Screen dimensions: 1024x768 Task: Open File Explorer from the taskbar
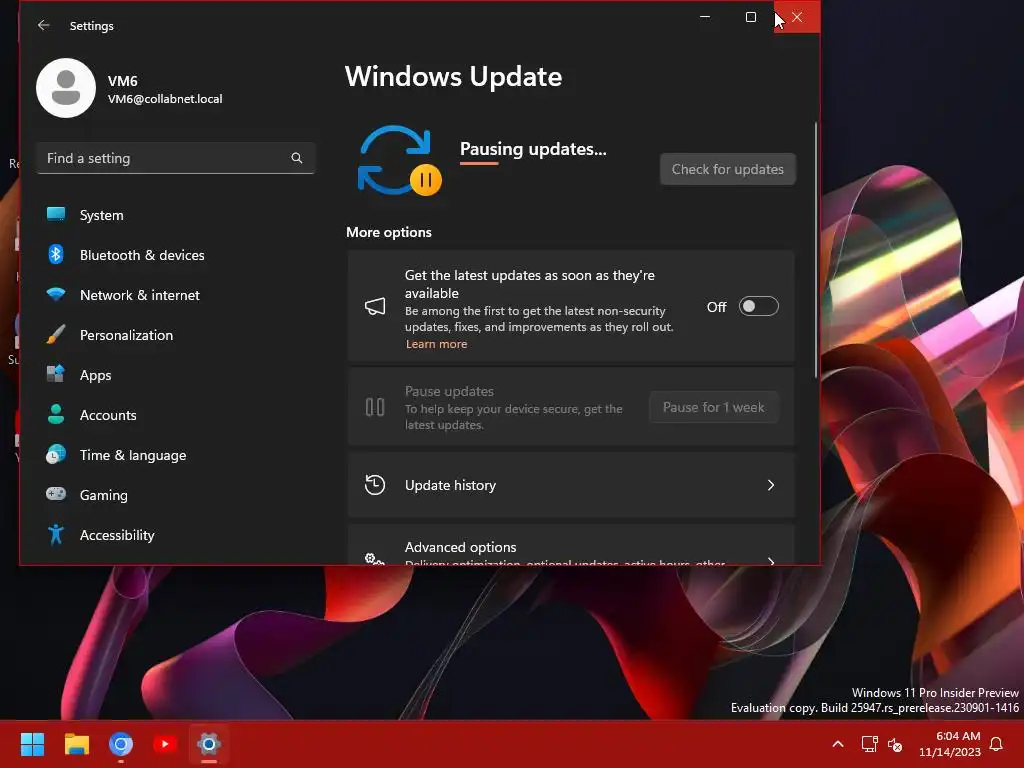76,744
